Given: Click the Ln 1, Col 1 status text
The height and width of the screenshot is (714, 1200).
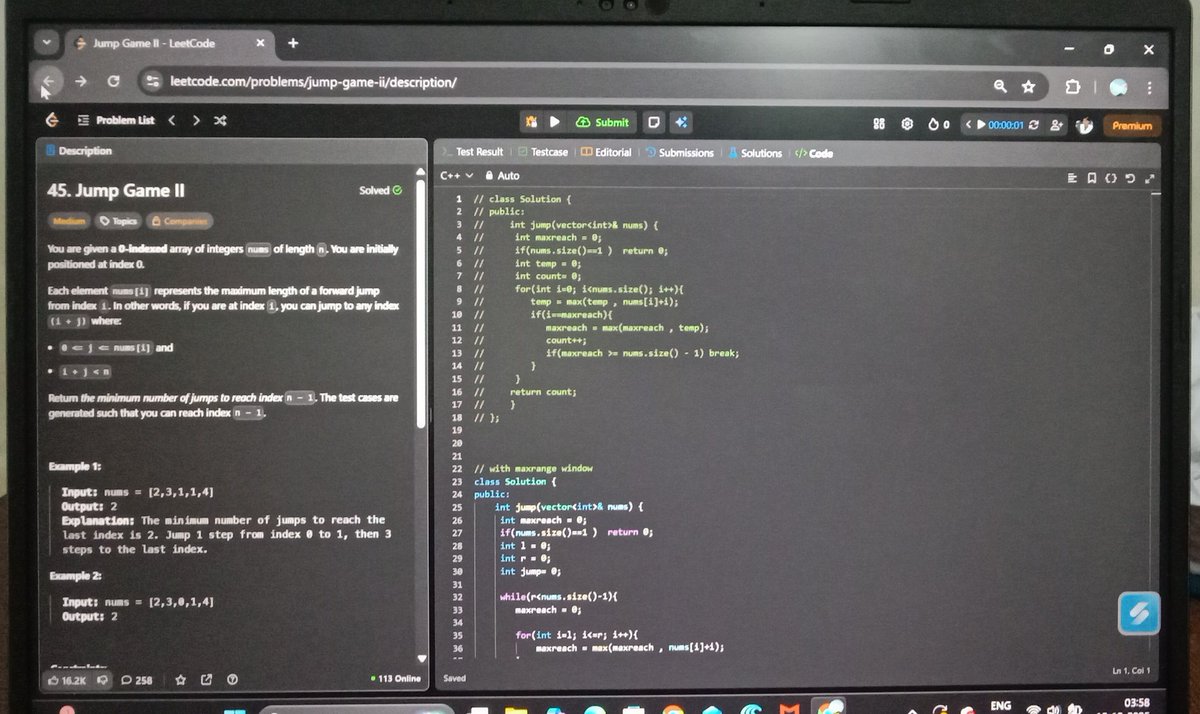Looking at the screenshot, I should coord(1131,670).
